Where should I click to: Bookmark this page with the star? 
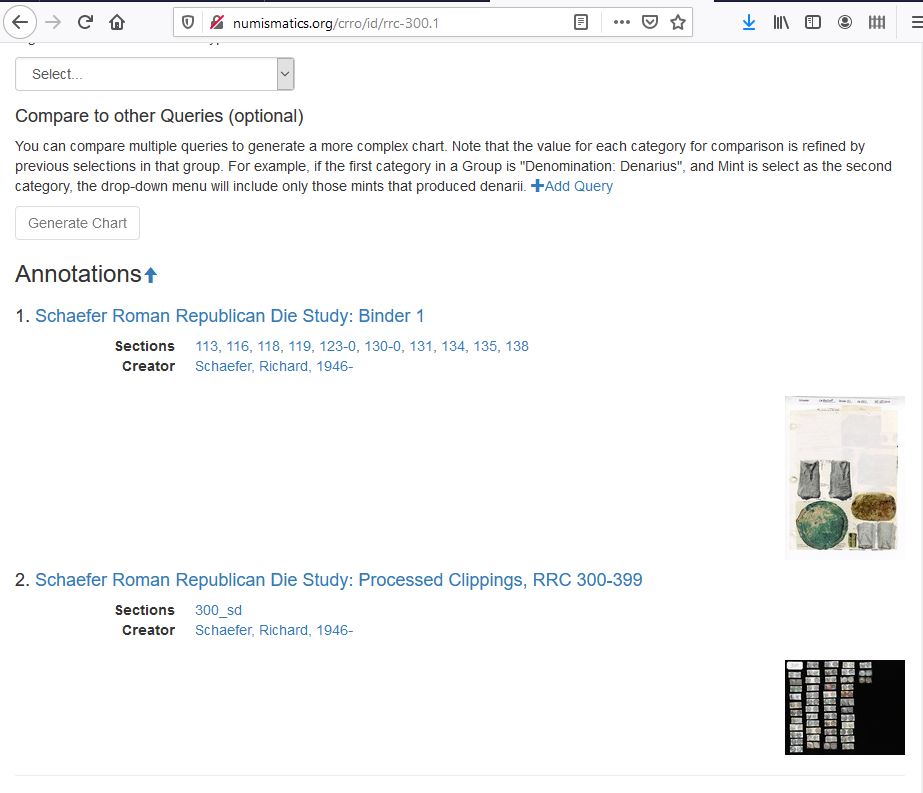click(x=678, y=22)
